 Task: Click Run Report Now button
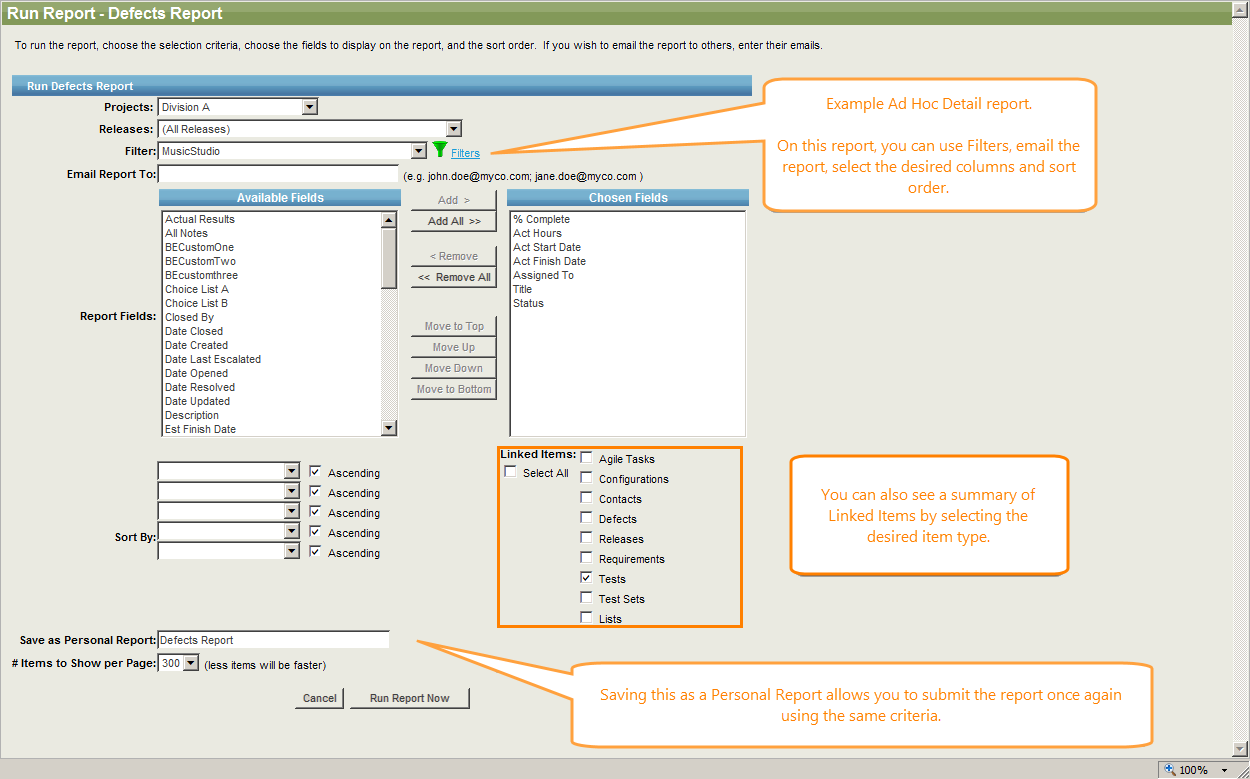(409, 698)
